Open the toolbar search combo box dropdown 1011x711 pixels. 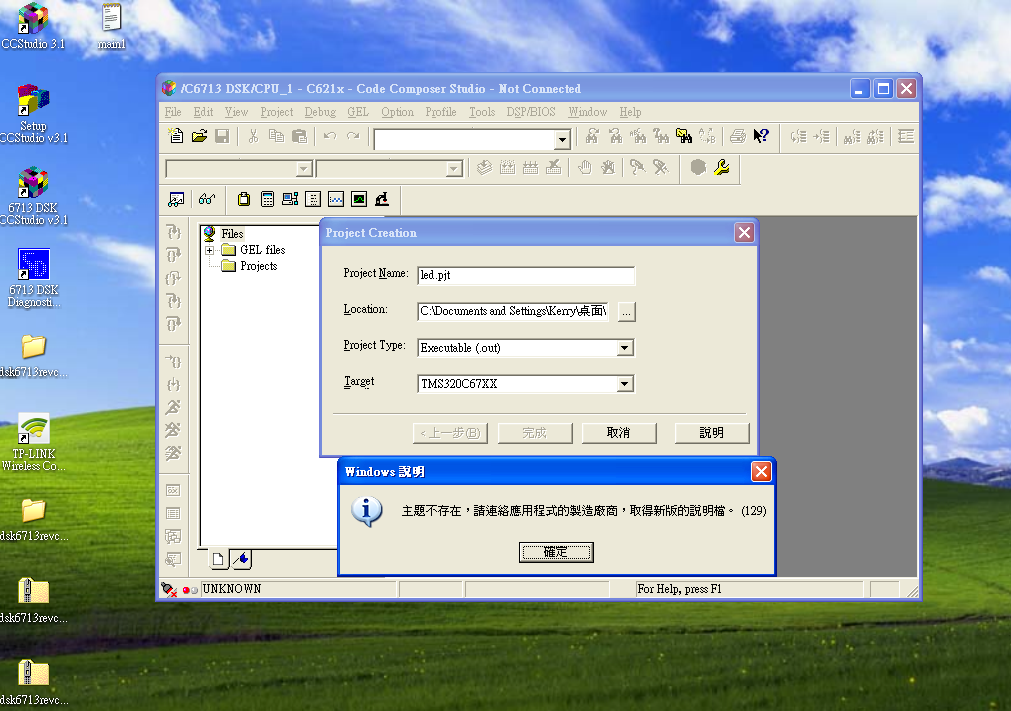click(562, 139)
